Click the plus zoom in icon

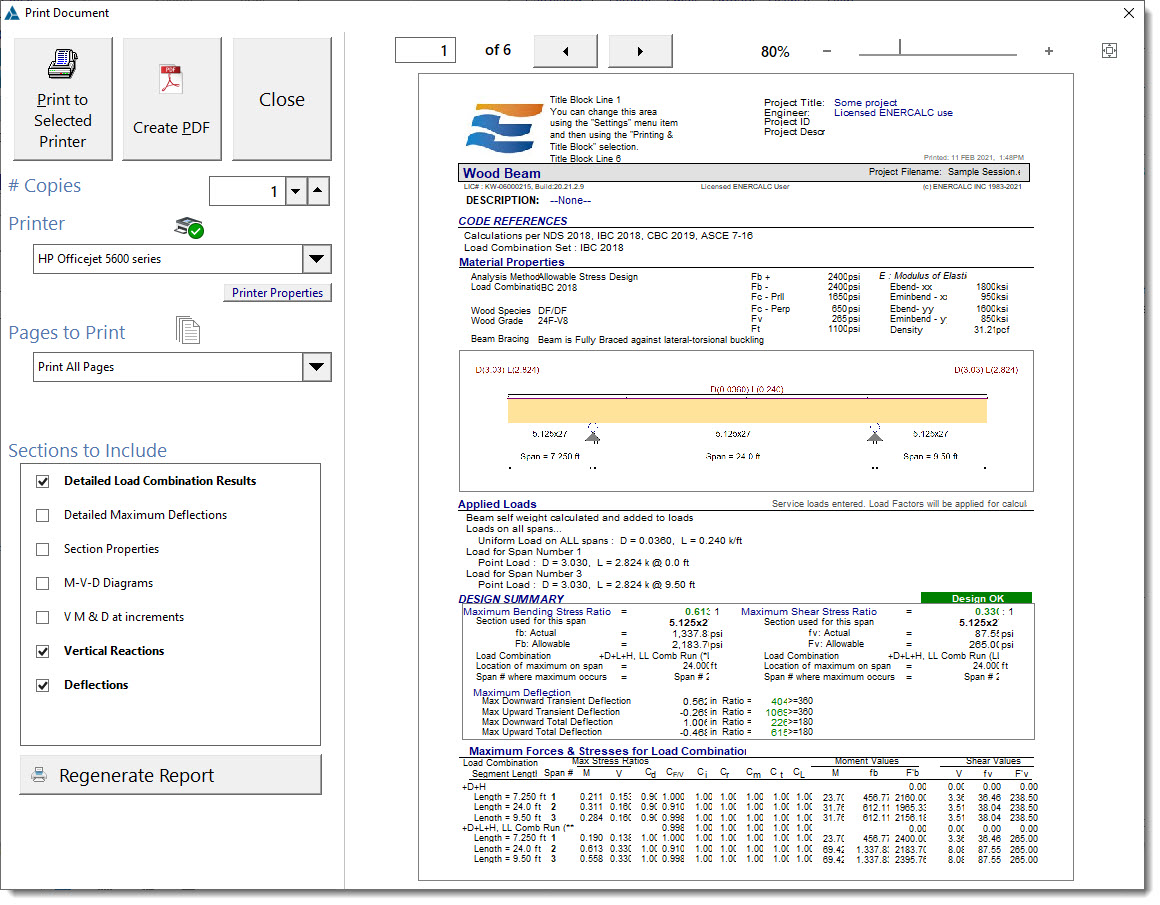(x=1049, y=51)
